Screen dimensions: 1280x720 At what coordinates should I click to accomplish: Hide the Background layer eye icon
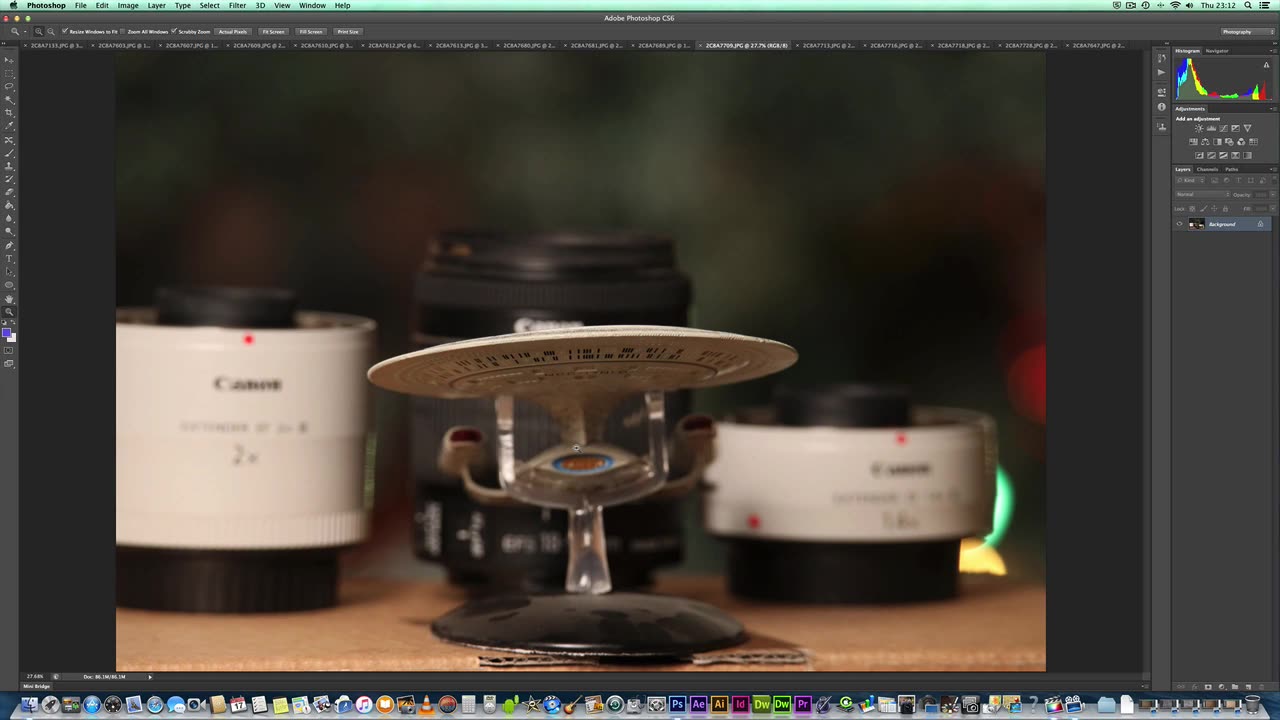click(1179, 224)
